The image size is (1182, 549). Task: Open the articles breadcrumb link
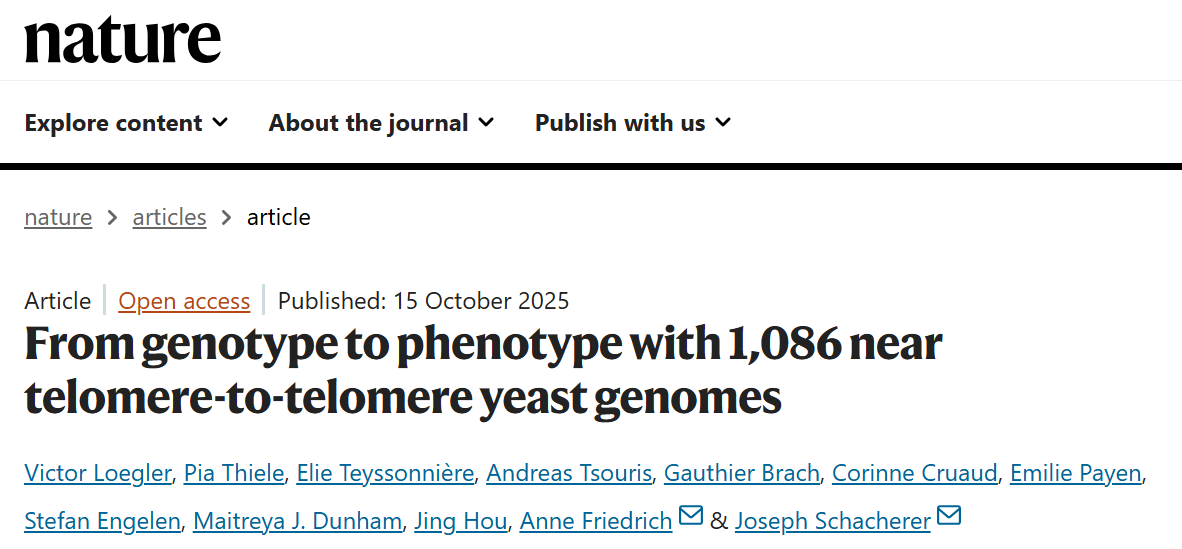coord(169,217)
